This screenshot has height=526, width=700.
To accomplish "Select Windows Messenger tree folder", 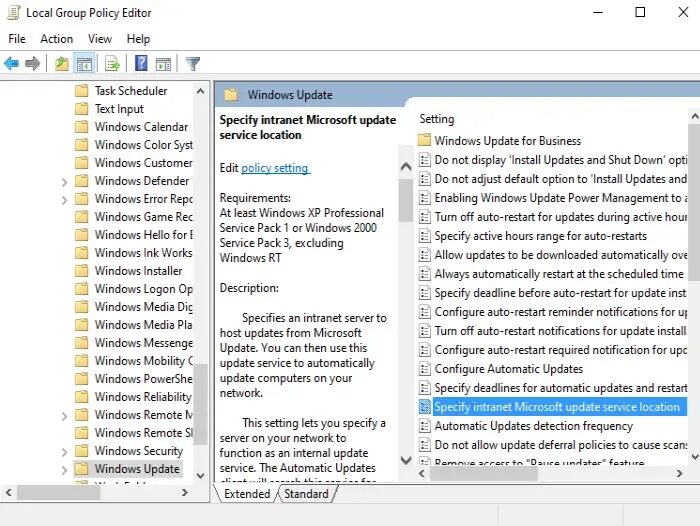I will 143,343.
